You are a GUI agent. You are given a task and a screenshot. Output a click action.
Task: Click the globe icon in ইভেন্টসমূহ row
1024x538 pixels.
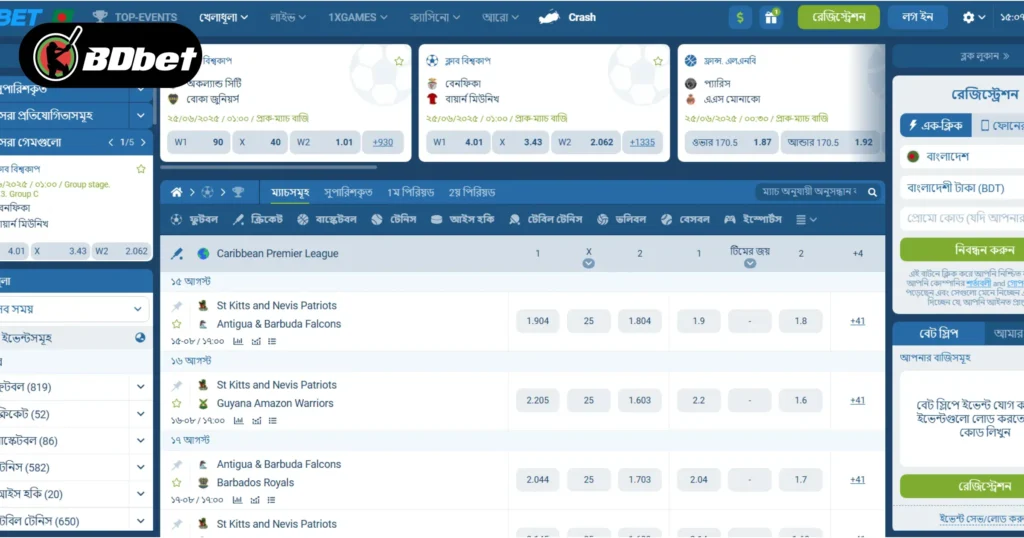click(x=140, y=338)
